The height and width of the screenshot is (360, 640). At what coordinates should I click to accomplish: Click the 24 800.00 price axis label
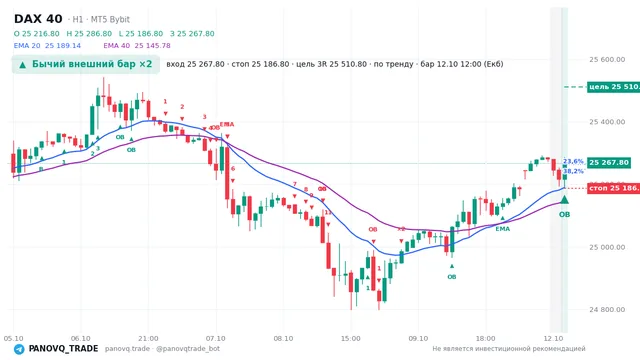click(607, 310)
